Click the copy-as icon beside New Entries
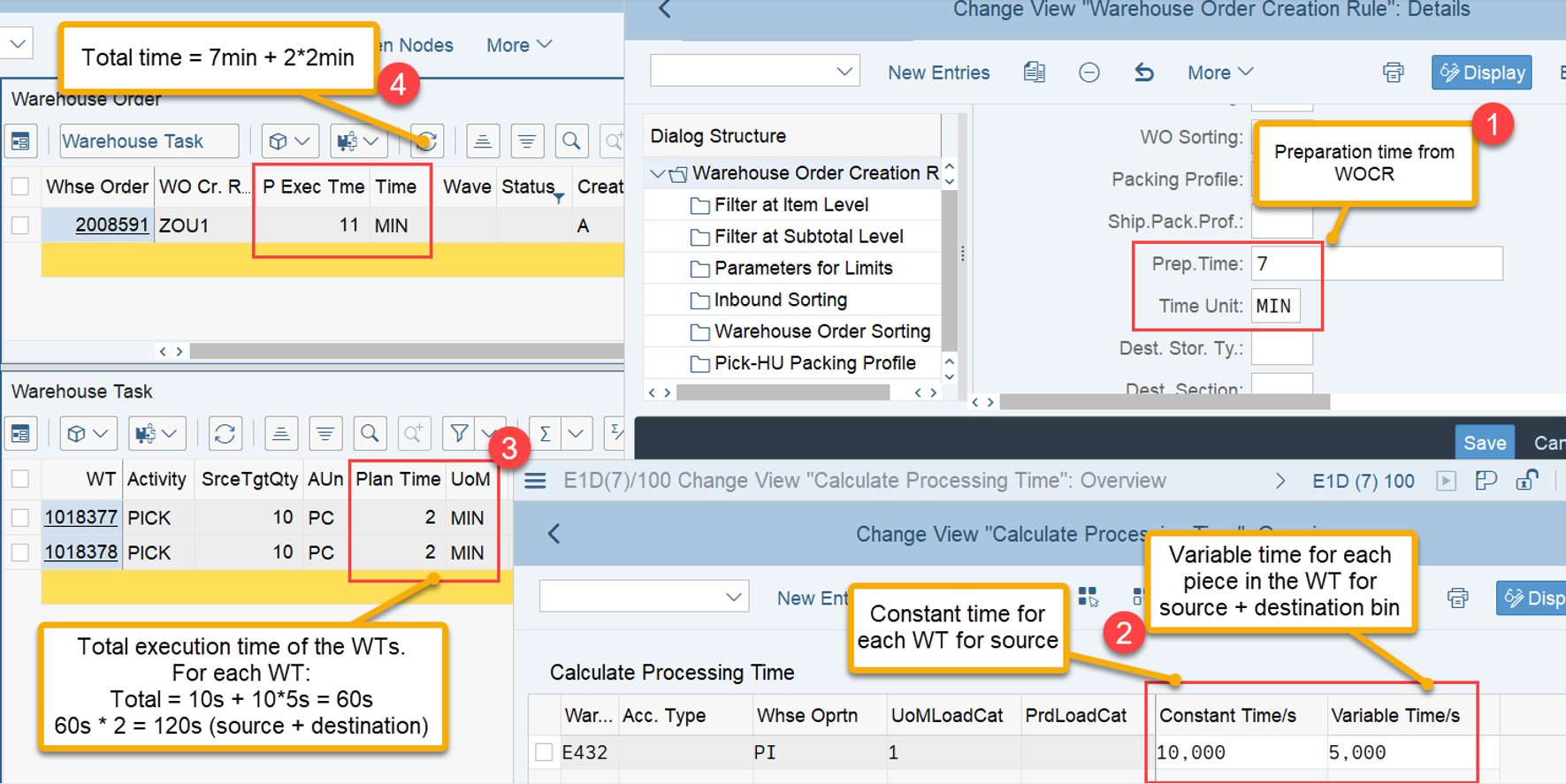The width and height of the screenshot is (1566, 784). [1034, 72]
